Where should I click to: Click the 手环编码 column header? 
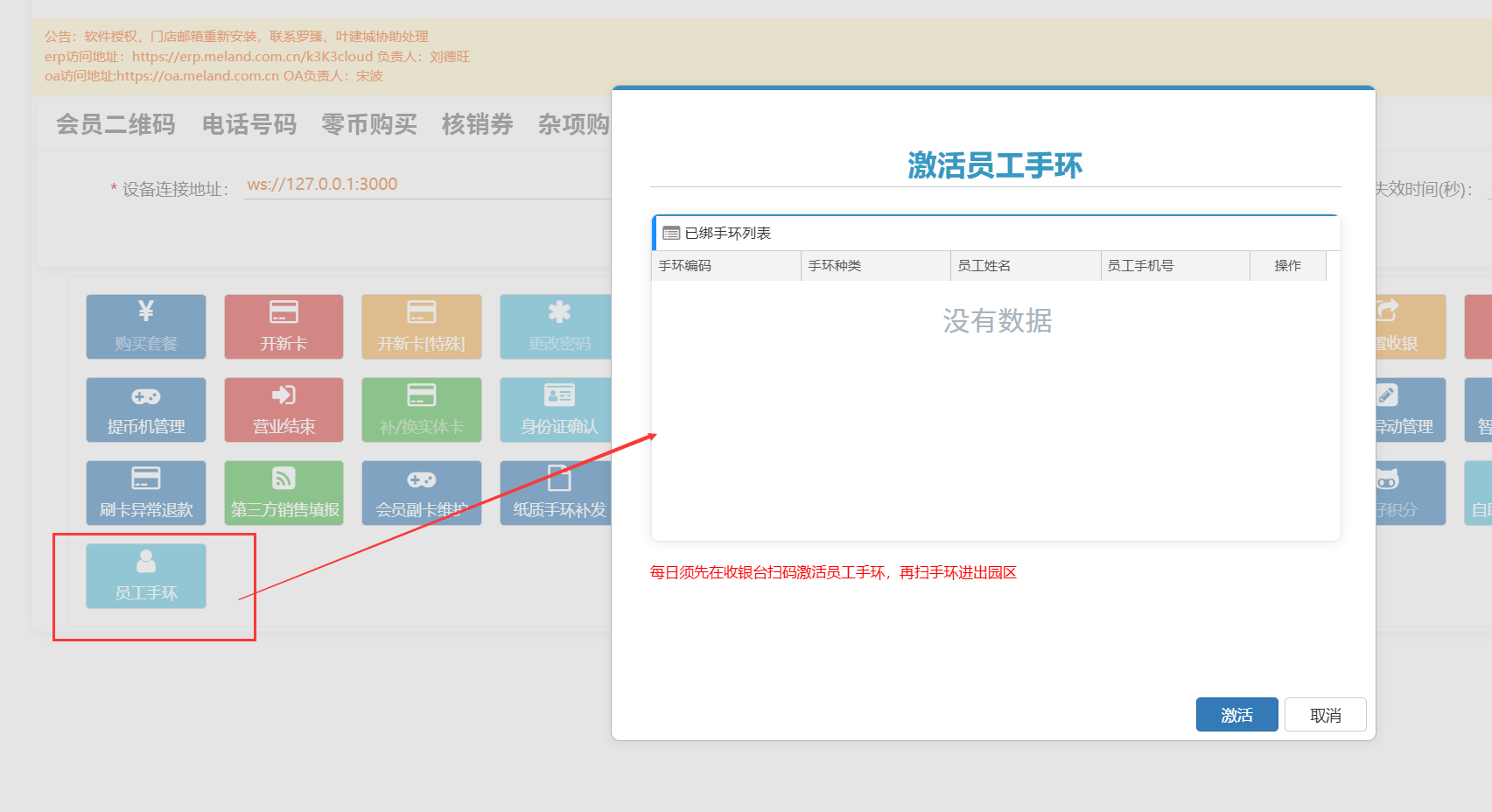coord(725,266)
